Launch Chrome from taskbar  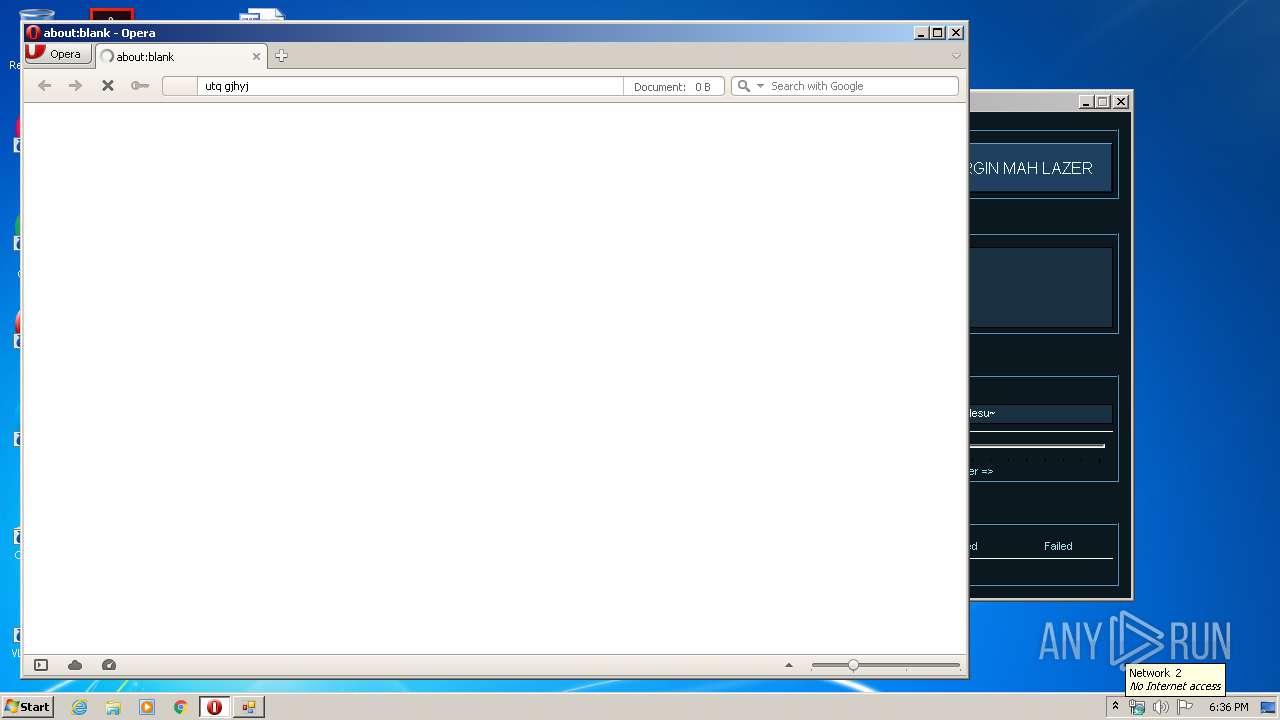[x=181, y=707]
